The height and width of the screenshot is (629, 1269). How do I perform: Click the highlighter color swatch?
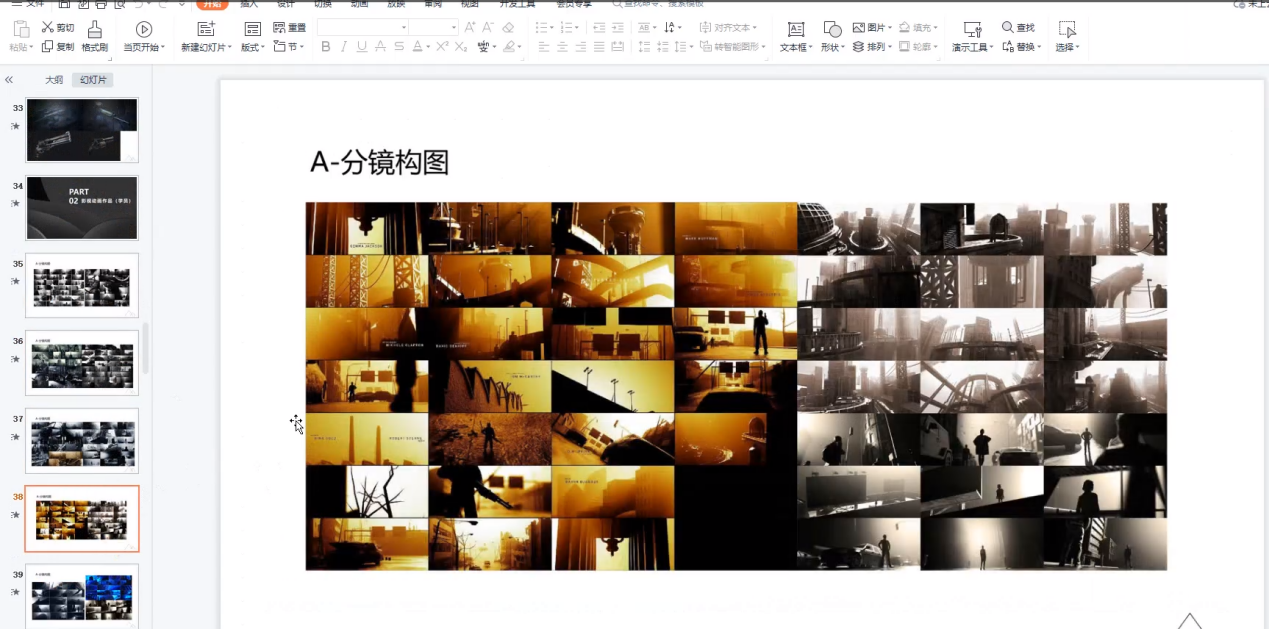[x=509, y=47]
